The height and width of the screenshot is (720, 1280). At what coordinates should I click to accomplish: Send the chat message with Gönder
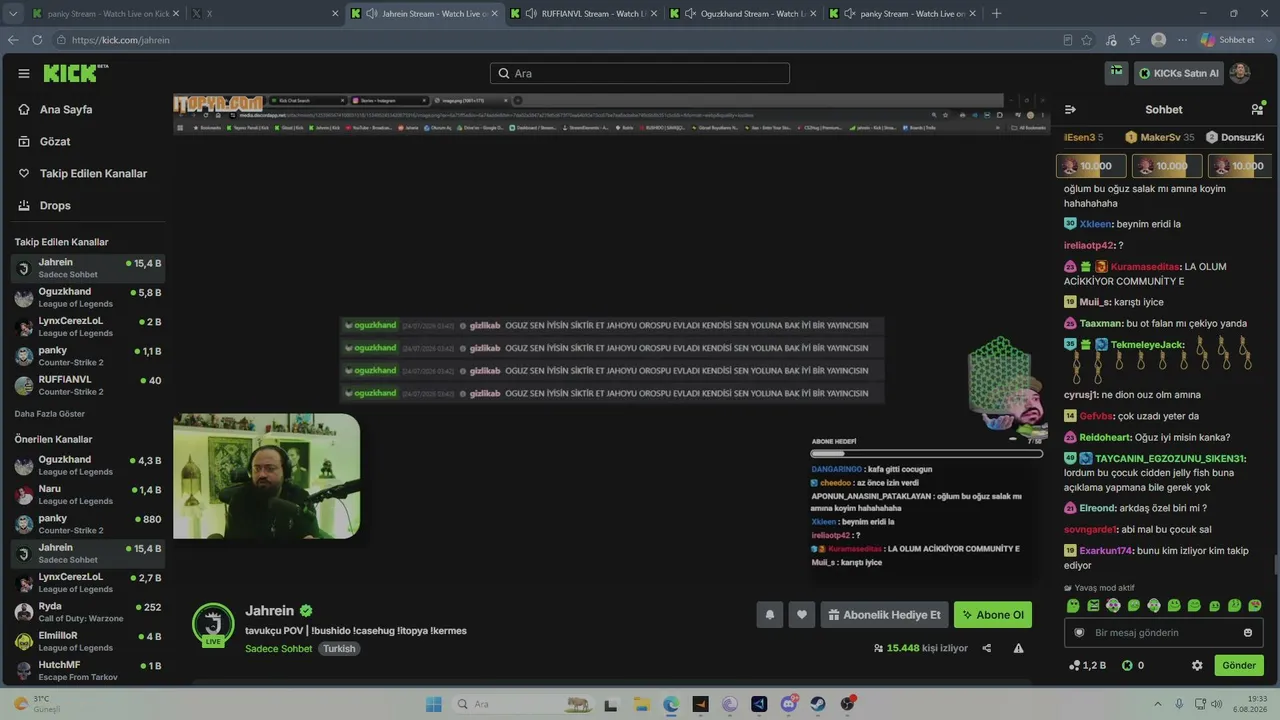[1239, 665]
